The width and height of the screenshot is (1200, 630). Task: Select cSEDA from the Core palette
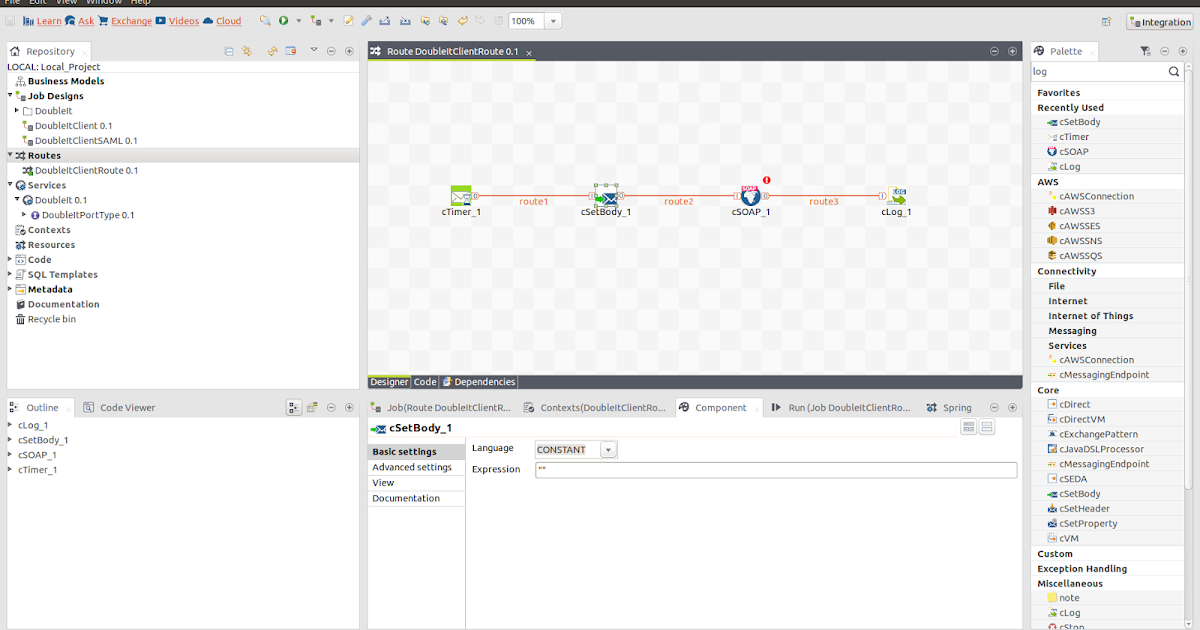click(x=1068, y=478)
